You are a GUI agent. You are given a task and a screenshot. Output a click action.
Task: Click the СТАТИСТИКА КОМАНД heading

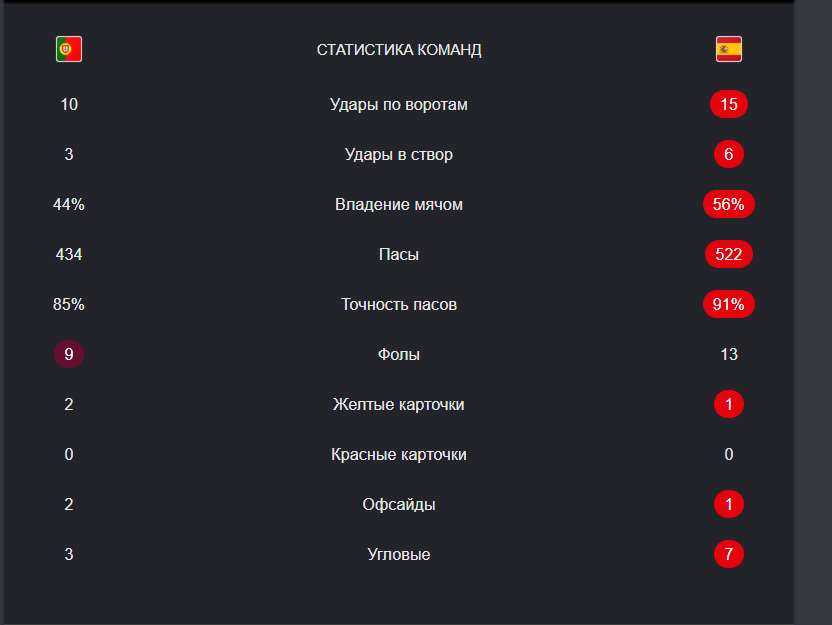[x=399, y=50]
